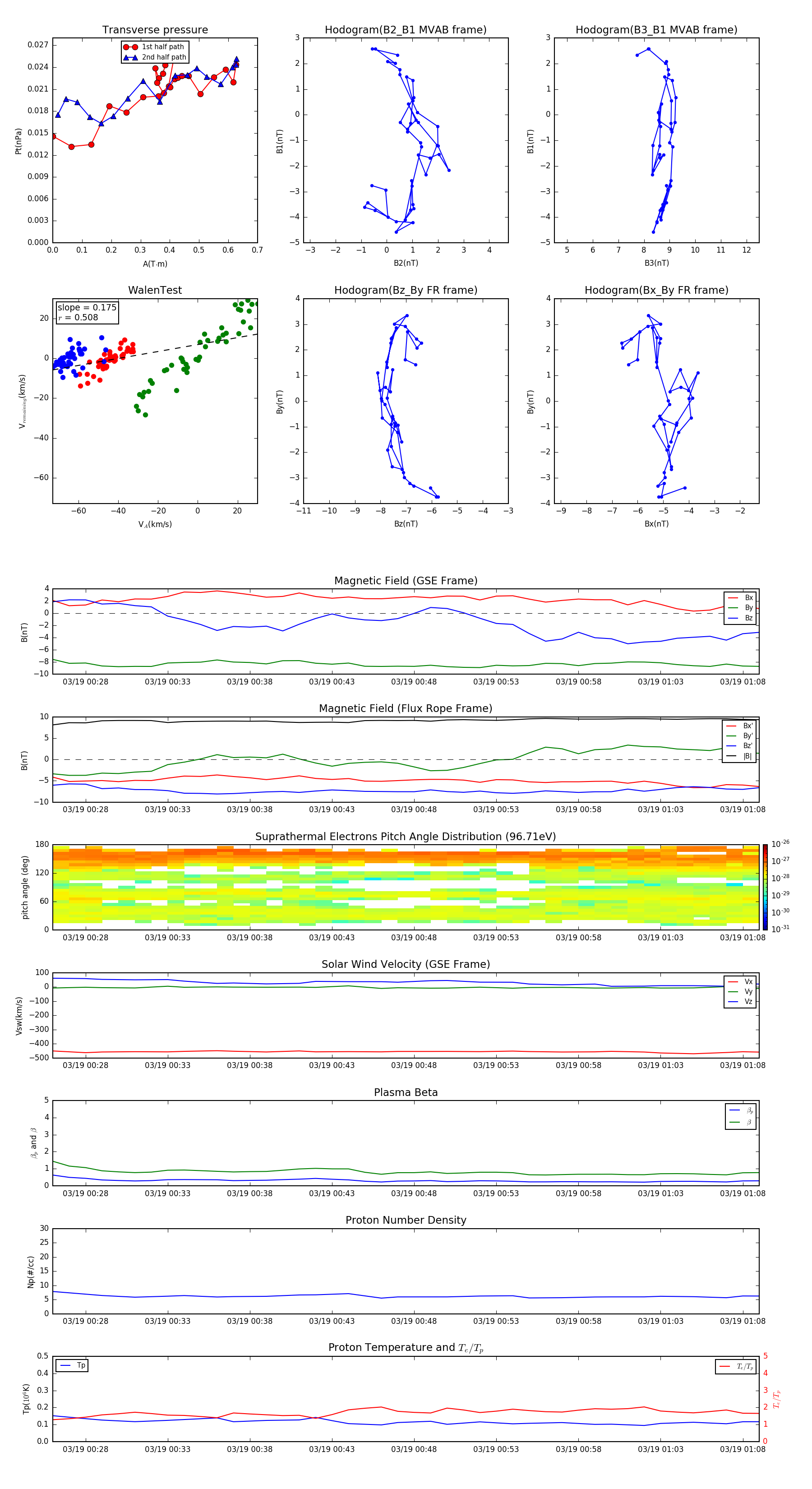The image size is (812, 1489).
Task: Click 'Hodogram(B3_B1 MVAB frame)' title
Action: coord(656,30)
